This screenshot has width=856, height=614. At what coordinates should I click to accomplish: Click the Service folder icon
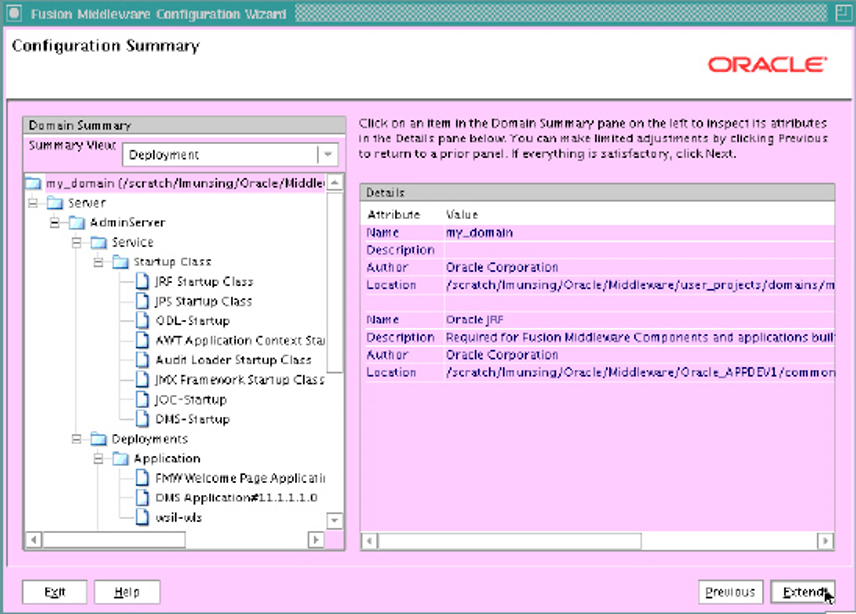tap(99, 242)
